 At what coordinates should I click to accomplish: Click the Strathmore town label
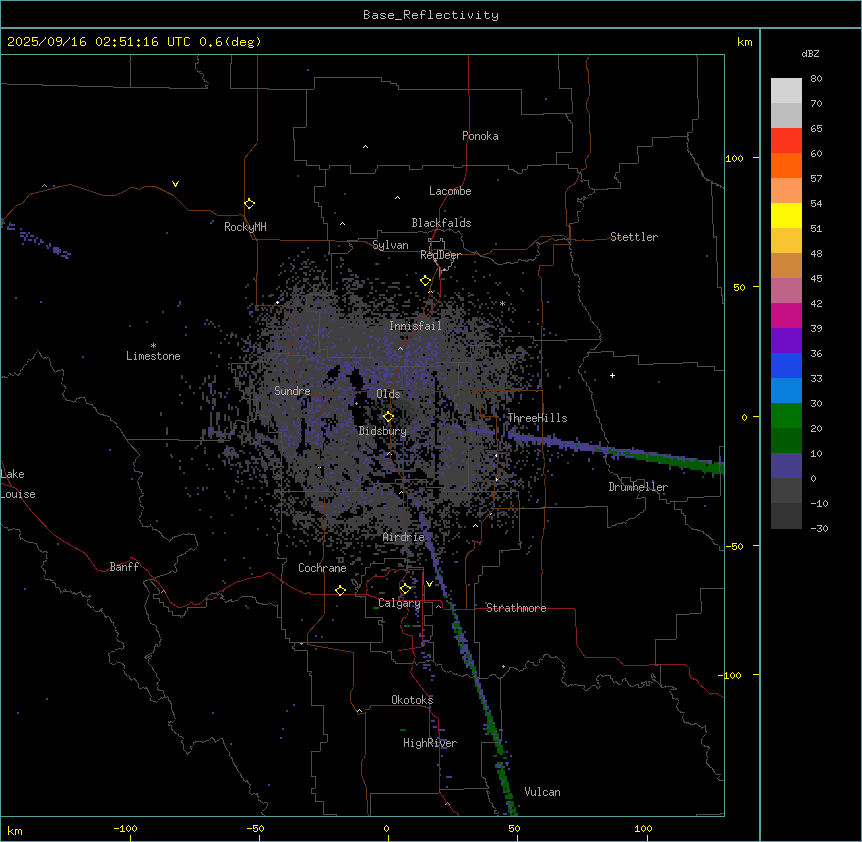pos(516,608)
